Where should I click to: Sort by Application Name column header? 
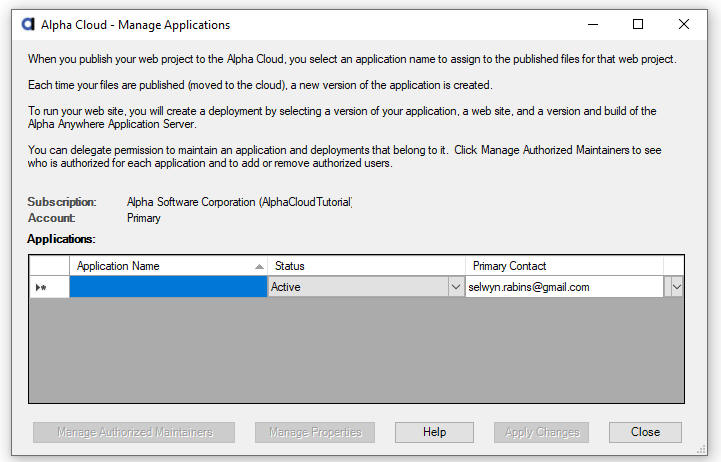(168, 266)
